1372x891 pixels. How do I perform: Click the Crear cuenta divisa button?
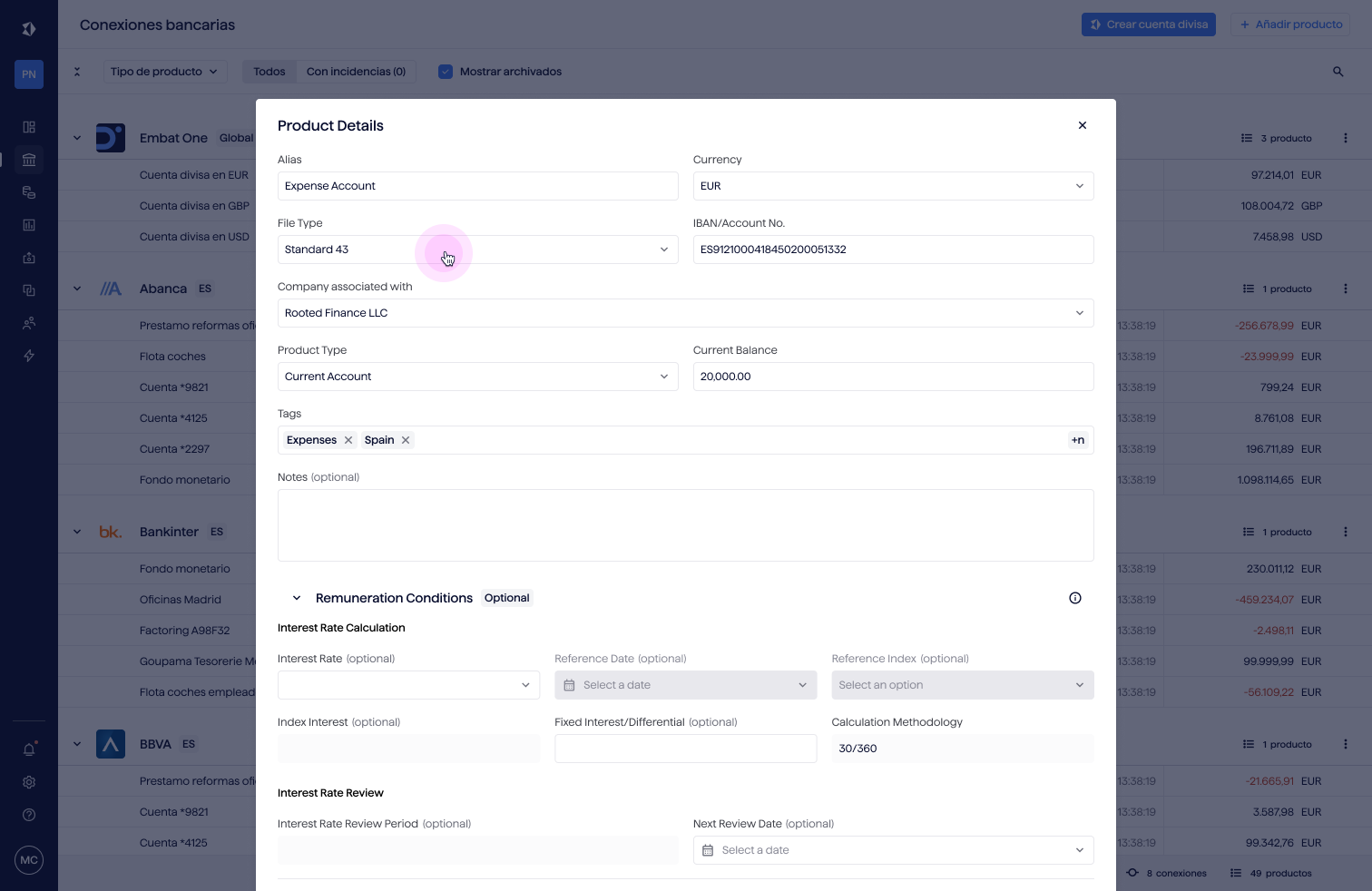[1148, 24]
